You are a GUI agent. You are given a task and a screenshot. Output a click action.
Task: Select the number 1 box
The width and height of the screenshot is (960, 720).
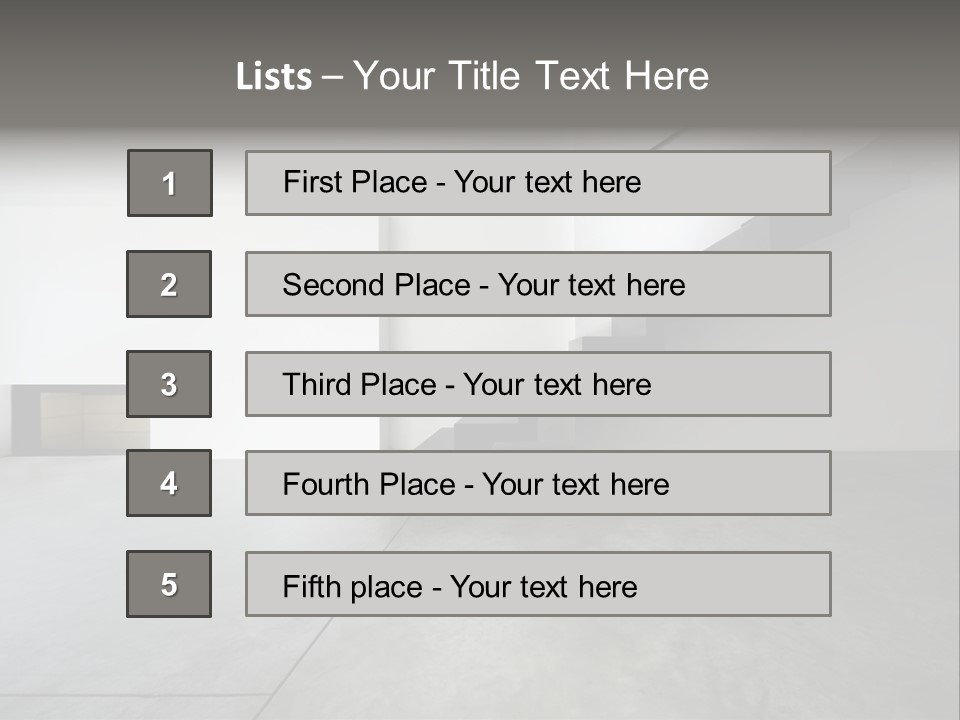170,183
